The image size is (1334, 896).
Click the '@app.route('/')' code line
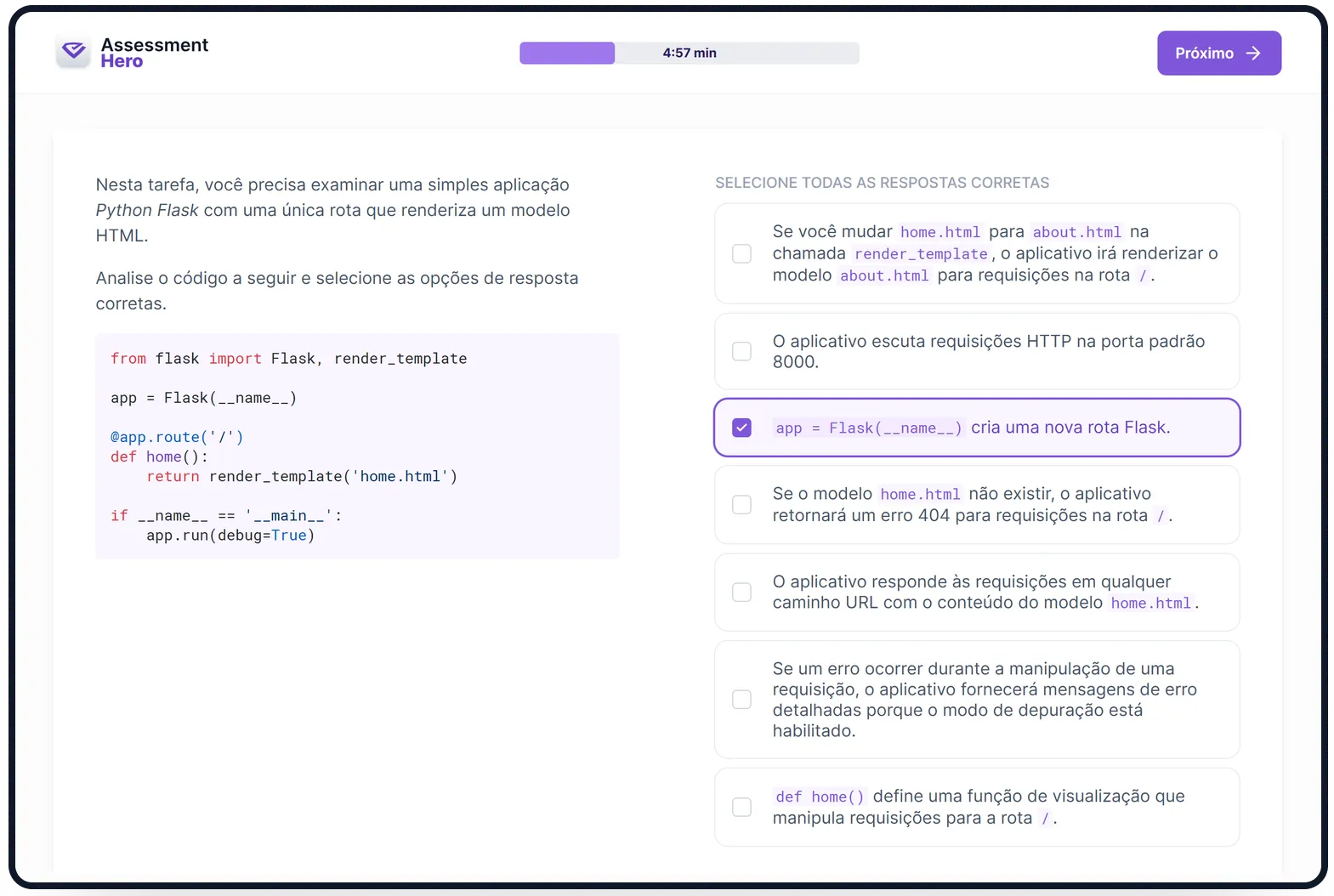point(177,437)
